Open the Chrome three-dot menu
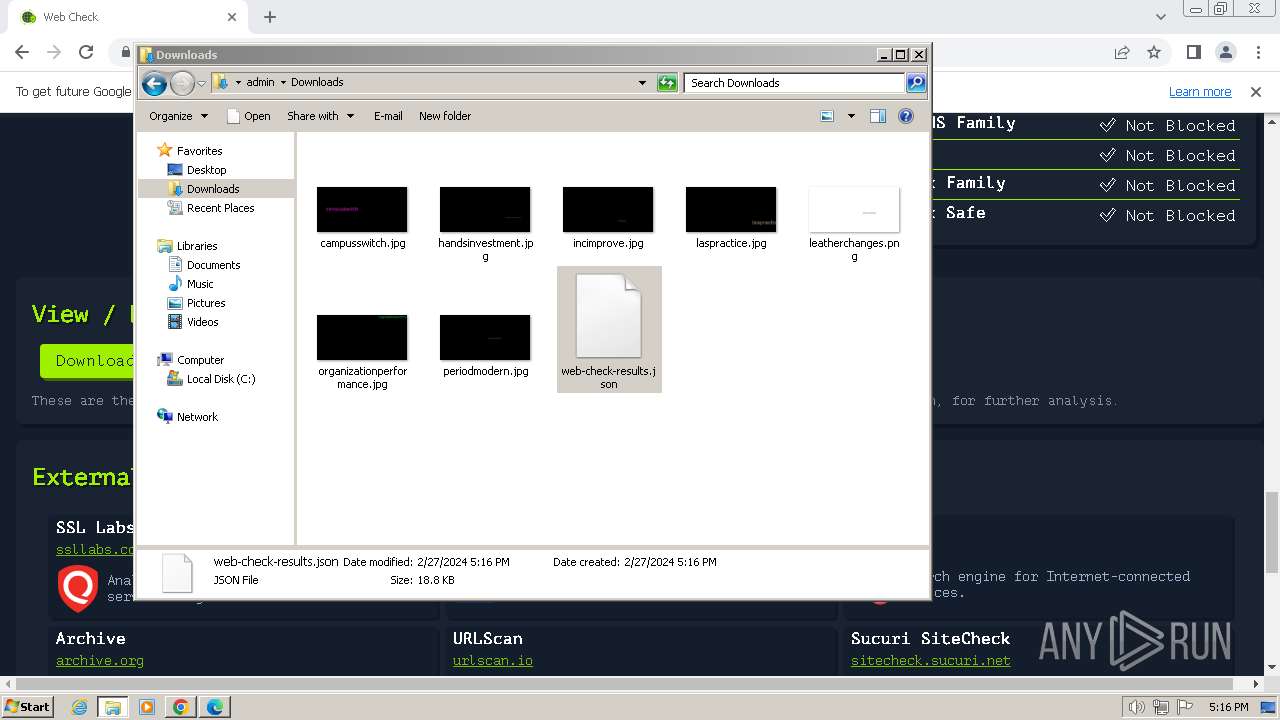 1258,52
